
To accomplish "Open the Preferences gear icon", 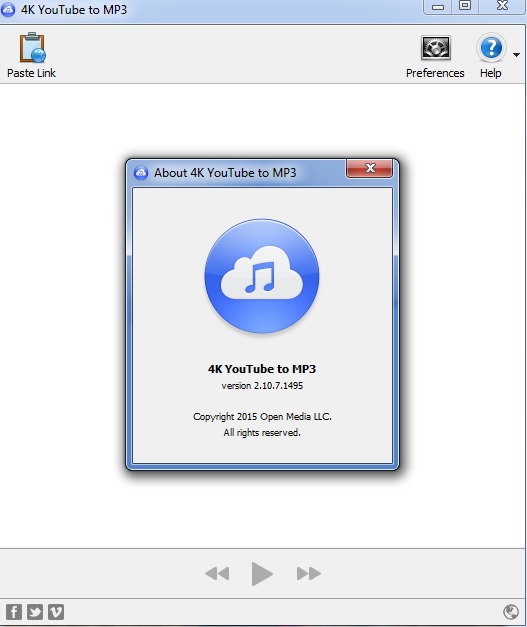I will [x=435, y=48].
